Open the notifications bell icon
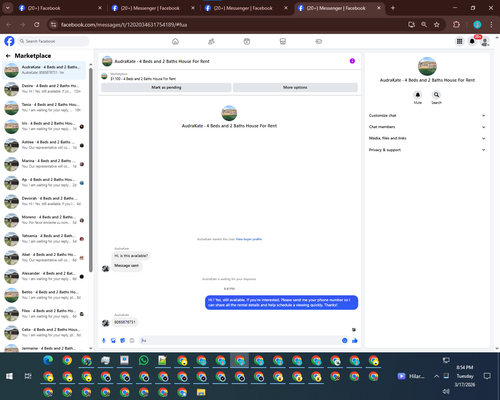This screenshot has height=400, width=500. (472, 41)
